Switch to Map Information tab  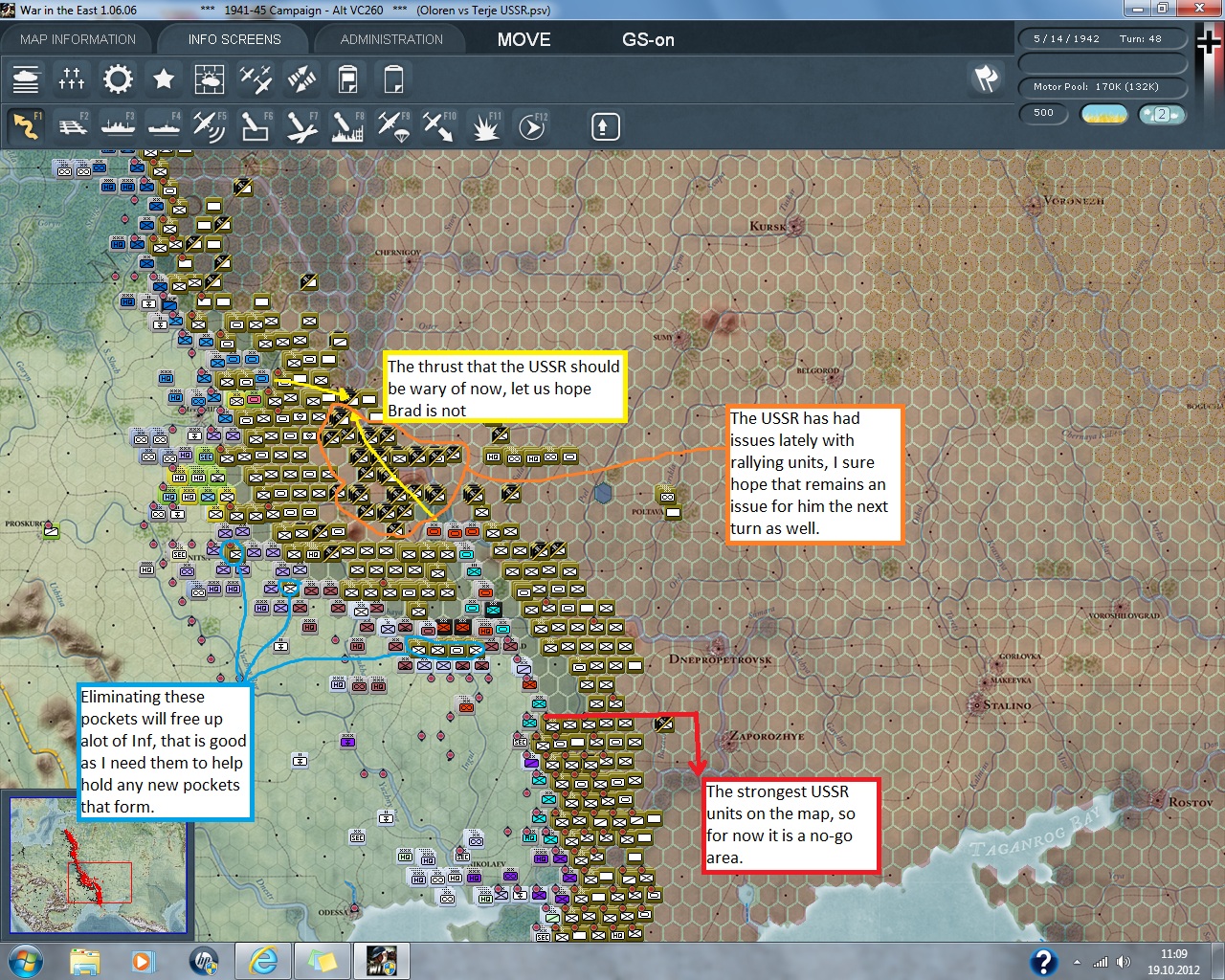(x=78, y=39)
